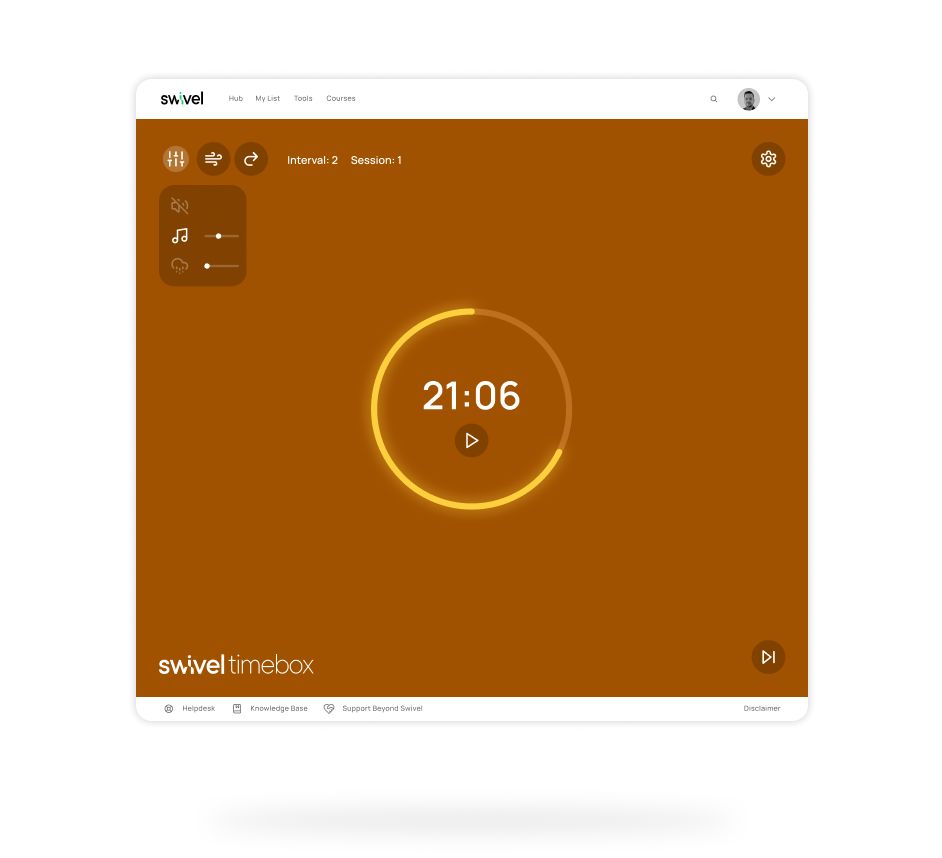
Task: Click the redo arrow restart icon
Action: coord(251,159)
